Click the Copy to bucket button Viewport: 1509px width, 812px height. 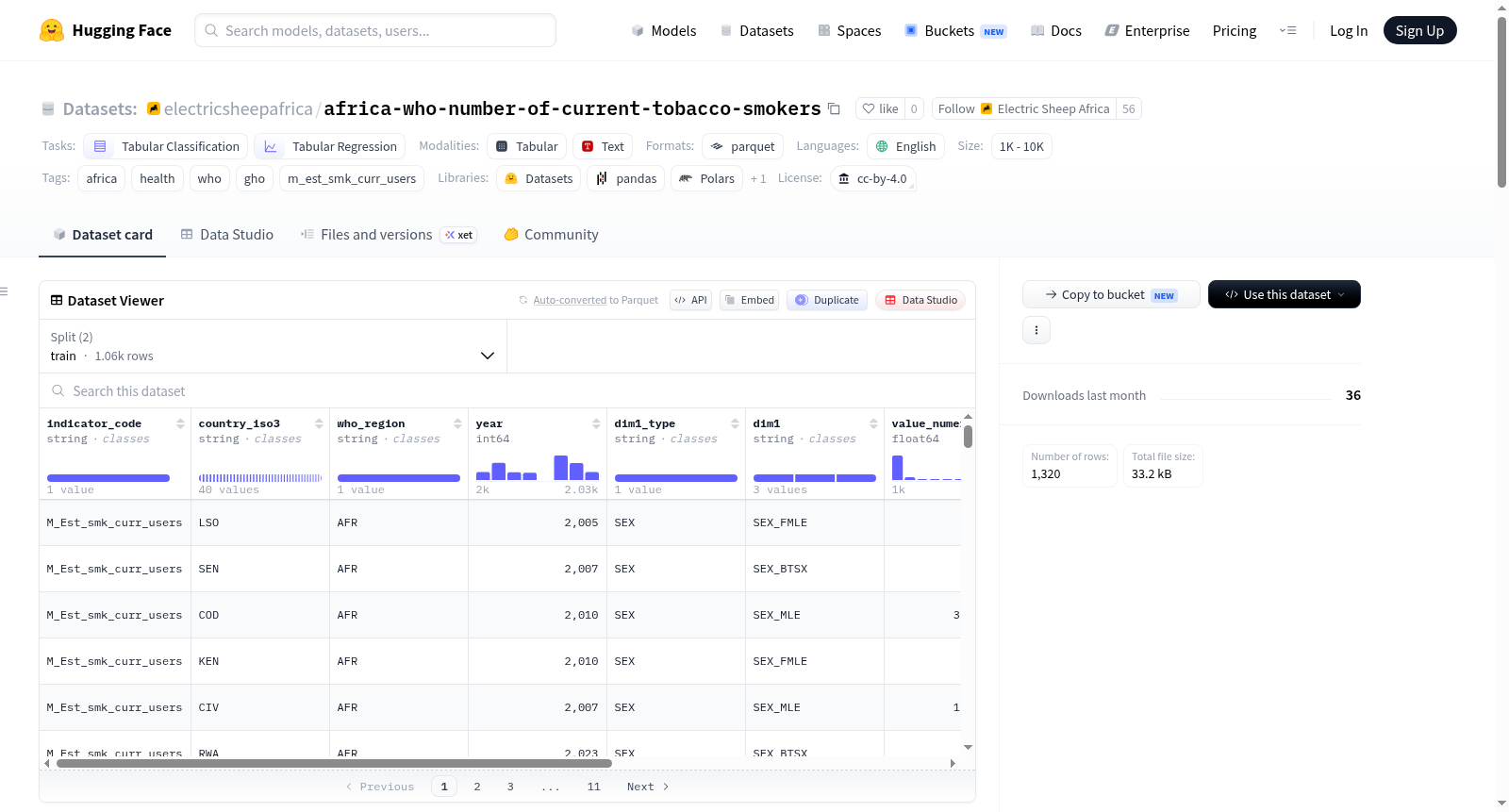(x=1111, y=294)
